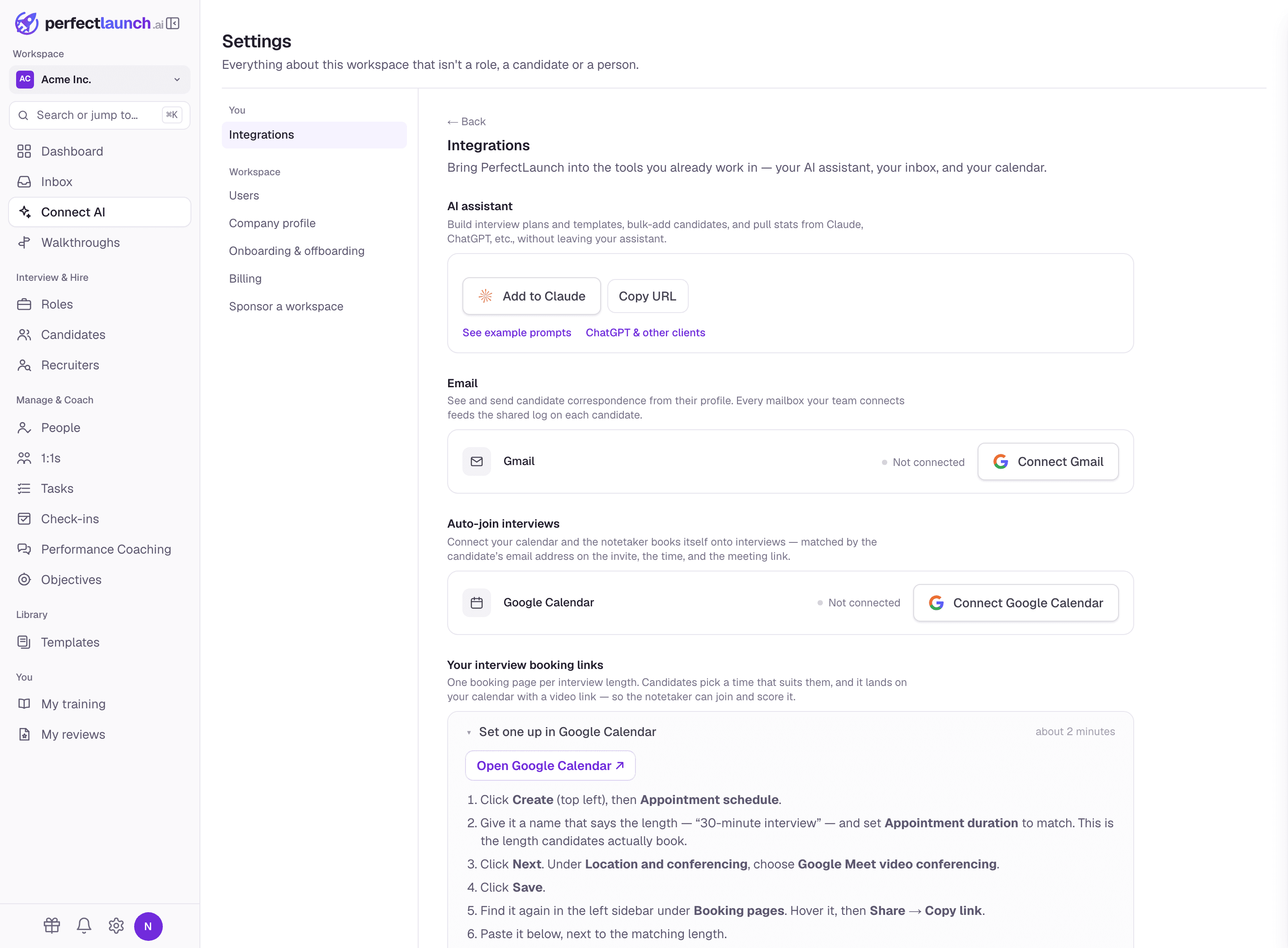Click the Gmail envelope icon
The height and width of the screenshot is (948, 1288).
click(x=476, y=461)
